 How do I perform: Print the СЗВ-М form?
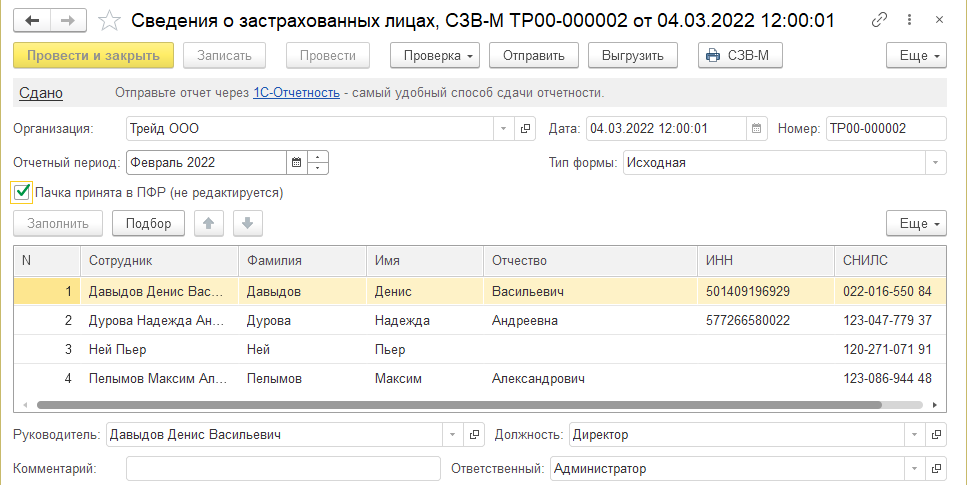pos(740,56)
